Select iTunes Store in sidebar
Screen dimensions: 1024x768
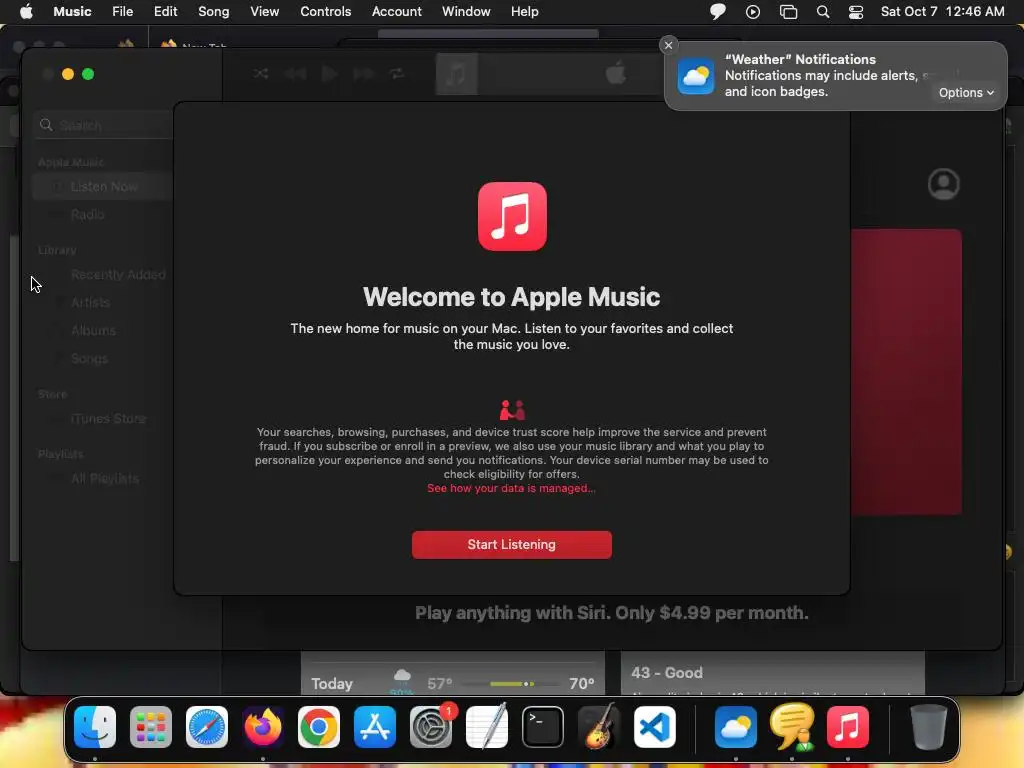(108, 419)
